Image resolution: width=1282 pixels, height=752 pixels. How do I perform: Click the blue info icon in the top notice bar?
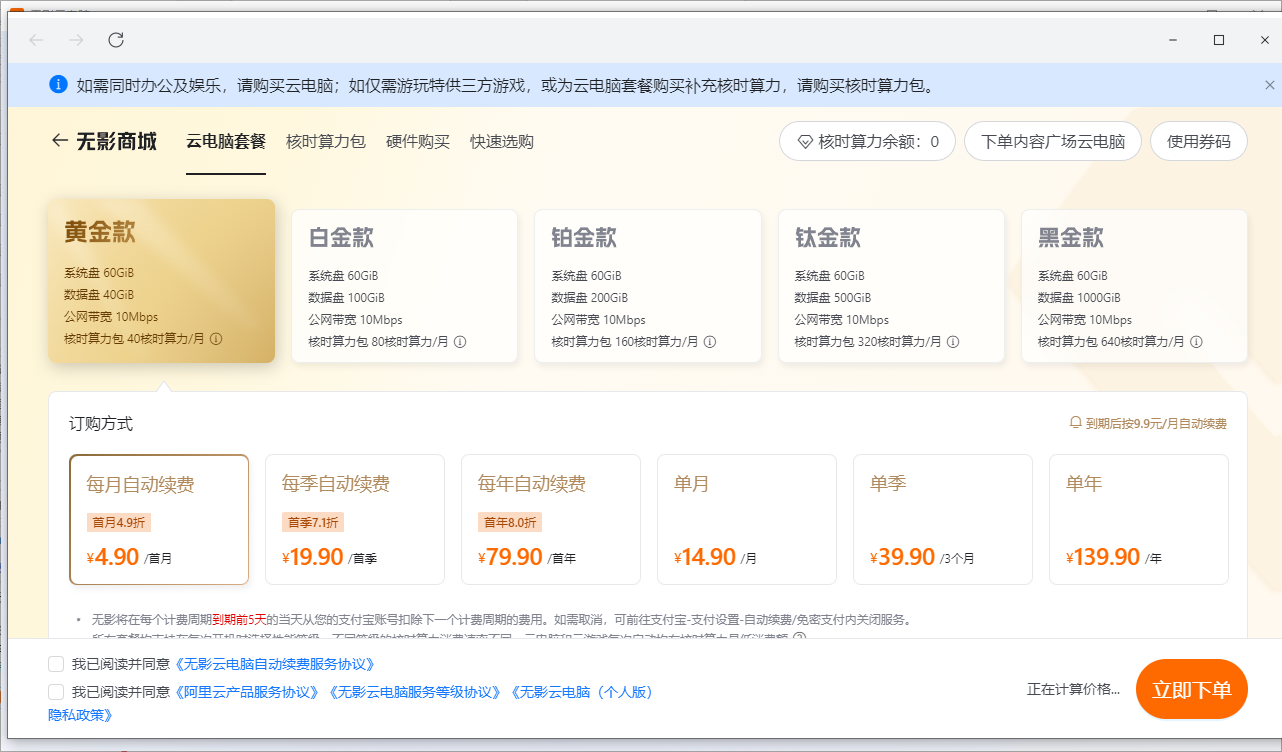(x=58, y=84)
